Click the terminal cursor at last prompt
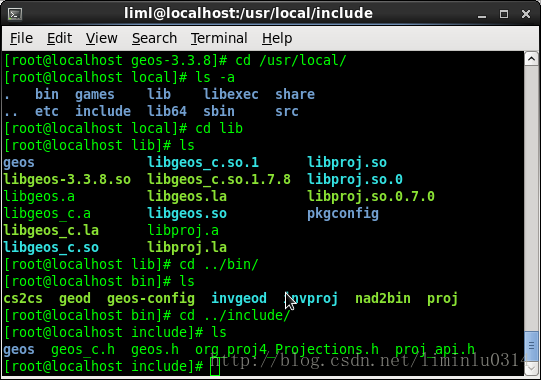The width and height of the screenshot is (541, 380). tap(215, 367)
